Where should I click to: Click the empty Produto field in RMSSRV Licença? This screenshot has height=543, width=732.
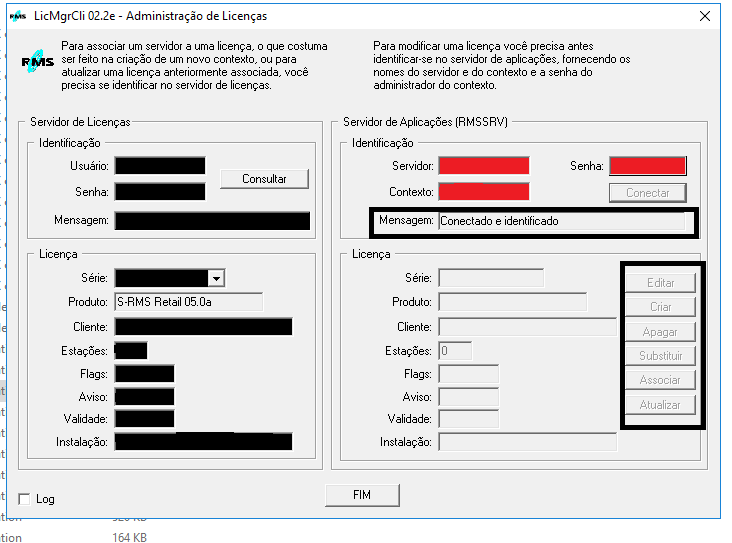coord(513,302)
